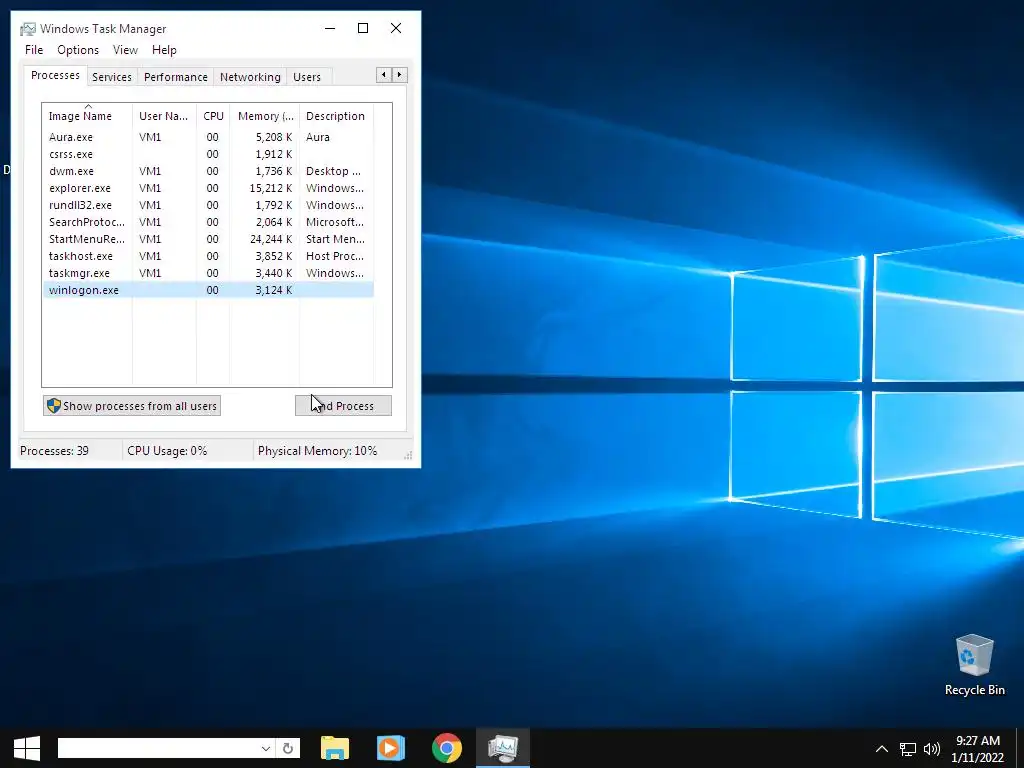Sort by the CPU column header
The image size is (1024, 768).
click(x=213, y=116)
